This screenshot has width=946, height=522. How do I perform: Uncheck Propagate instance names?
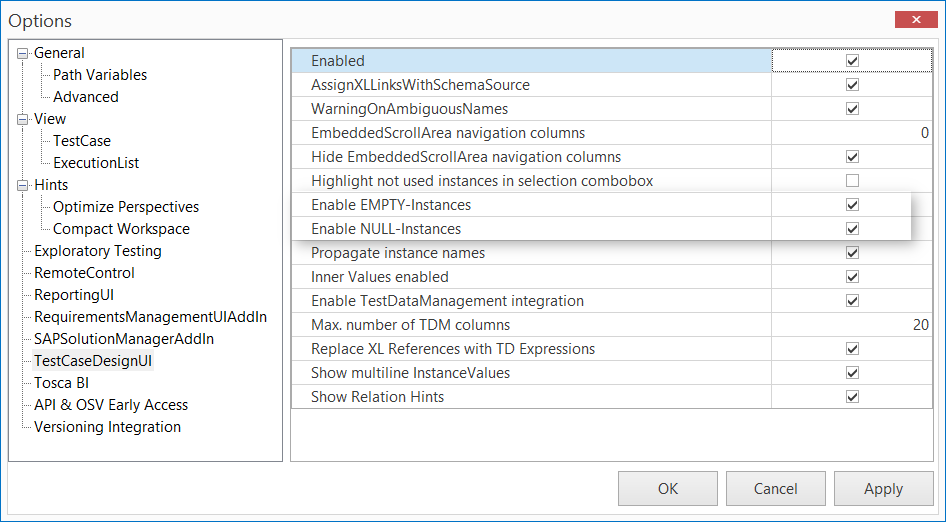tap(852, 253)
